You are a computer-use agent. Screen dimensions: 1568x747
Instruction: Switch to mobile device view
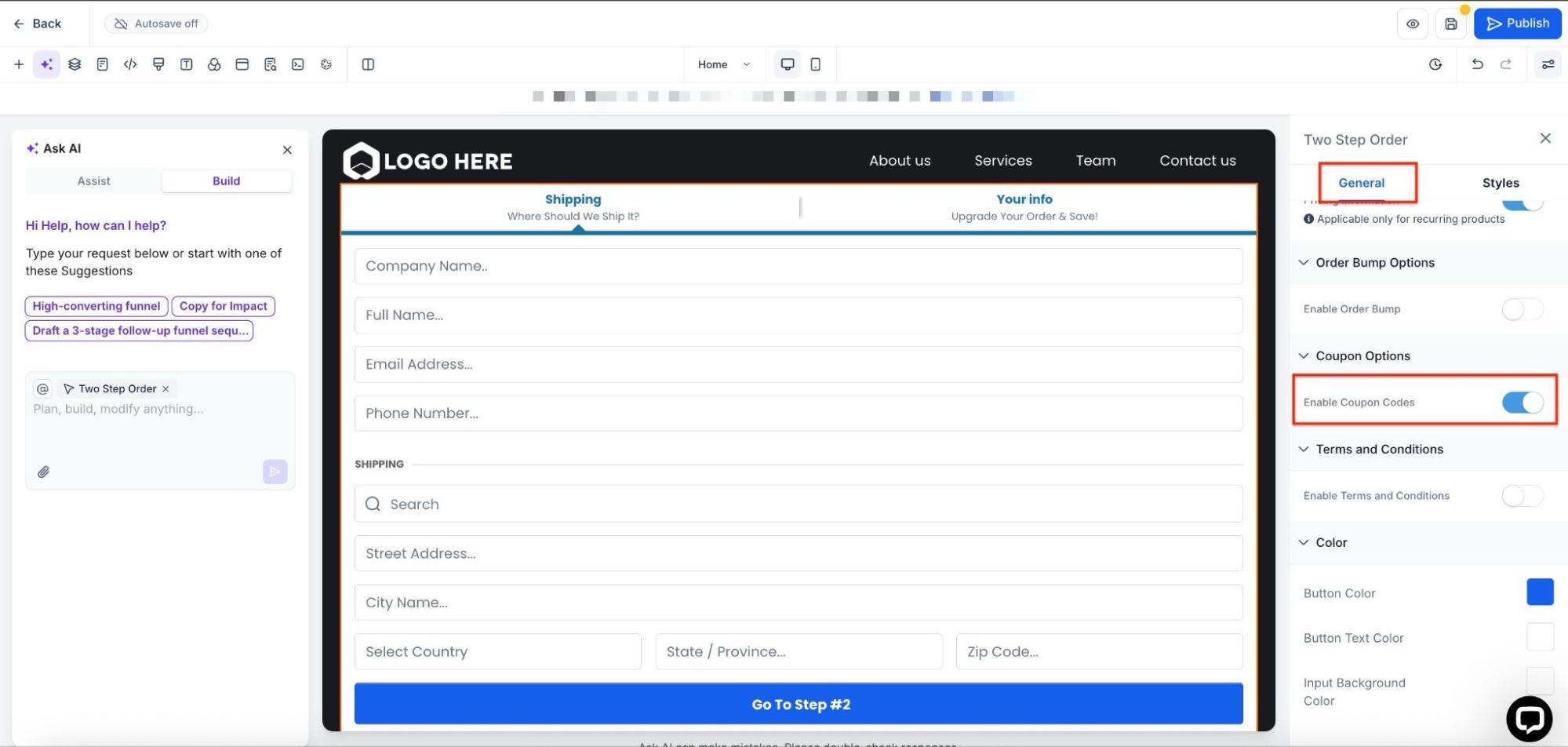point(815,64)
